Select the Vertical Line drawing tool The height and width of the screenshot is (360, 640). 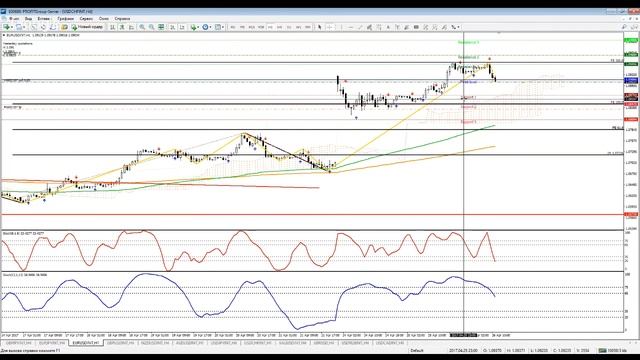point(341,27)
